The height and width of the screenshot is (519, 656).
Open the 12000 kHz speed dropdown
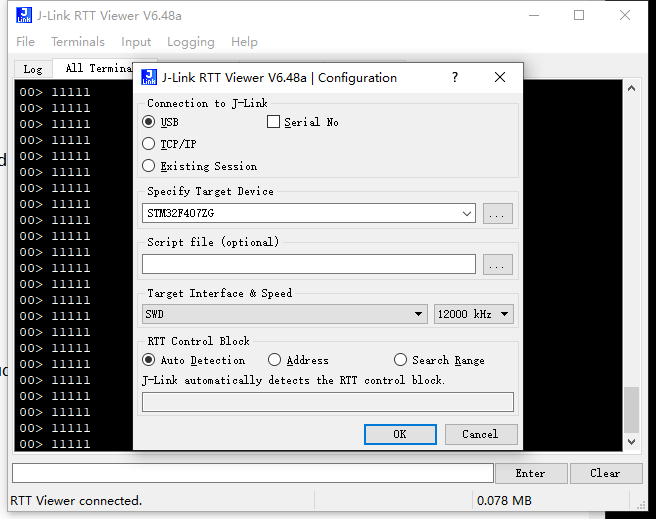pyautogui.click(x=473, y=314)
